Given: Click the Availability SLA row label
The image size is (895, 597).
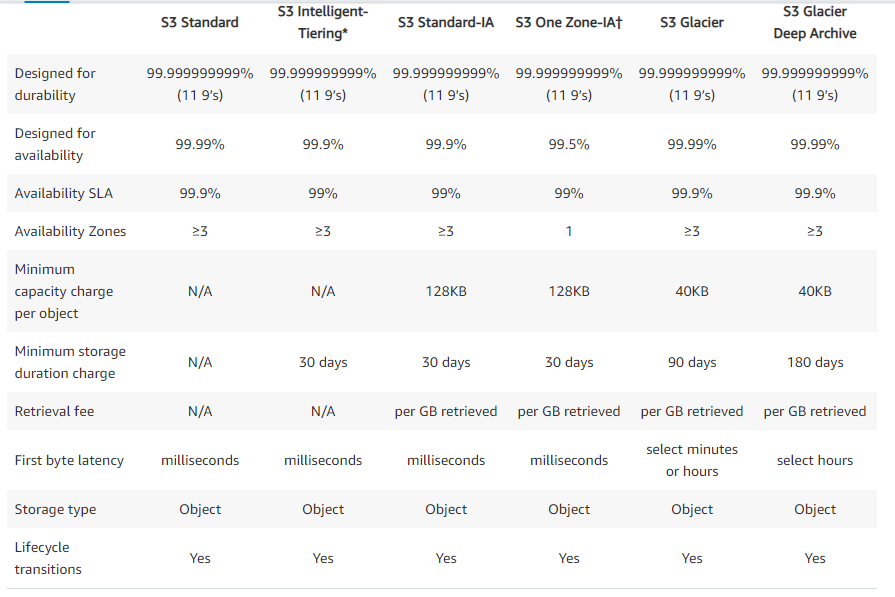Looking at the screenshot, I should [63, 193].
